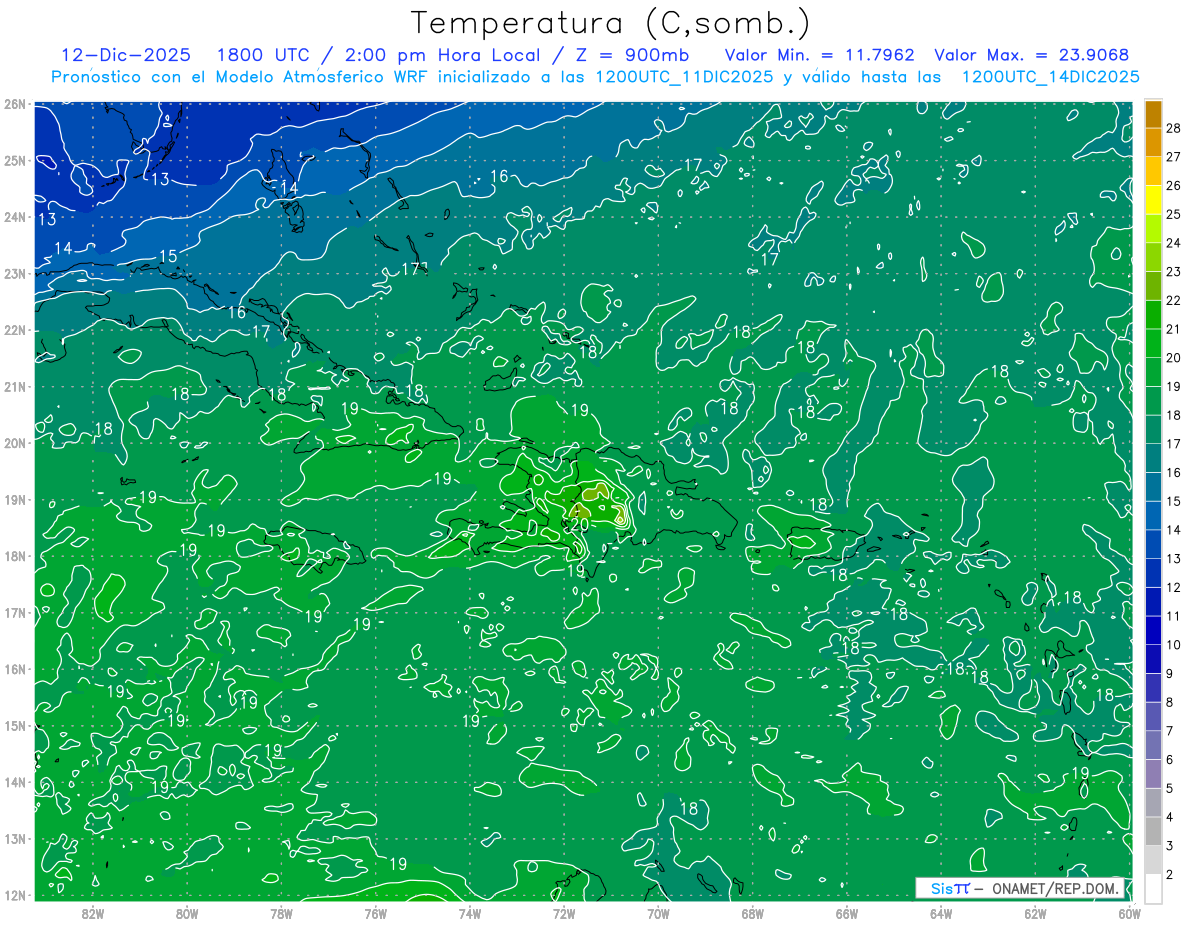Click the 74W longitude axis label
This screenshot has height=927, width=1200.
click(470, 912)
